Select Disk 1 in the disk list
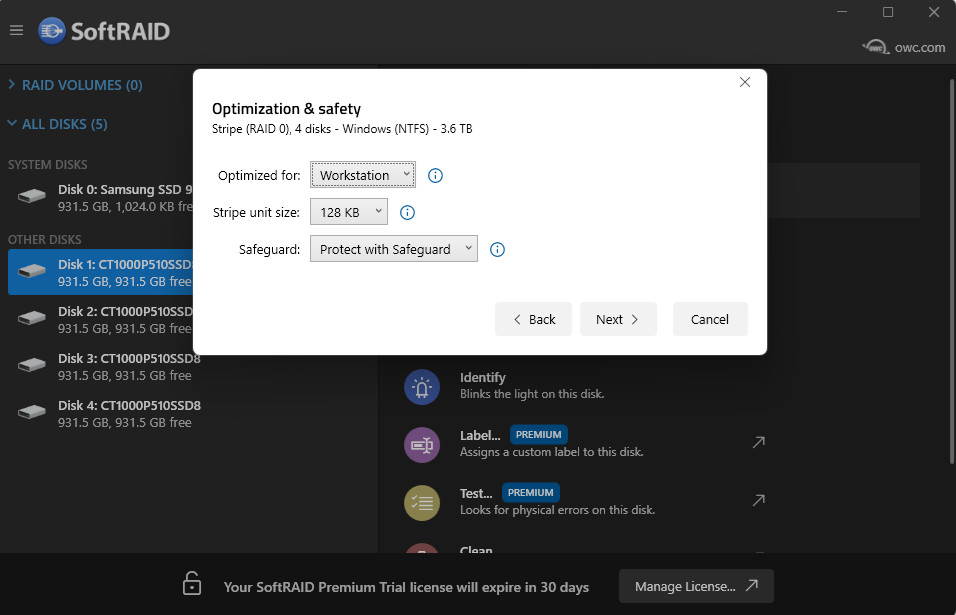The width and height of the screenshot is (956, 615). tap(101, 272)
